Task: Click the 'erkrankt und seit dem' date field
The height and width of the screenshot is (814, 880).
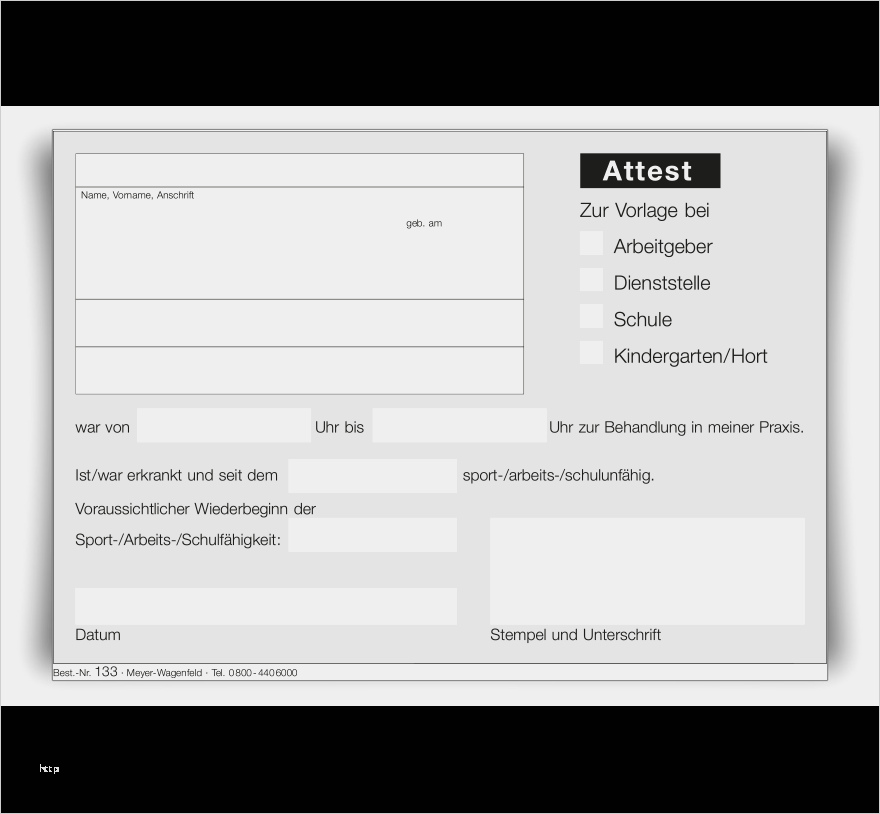Action: [x=373, y=476]
